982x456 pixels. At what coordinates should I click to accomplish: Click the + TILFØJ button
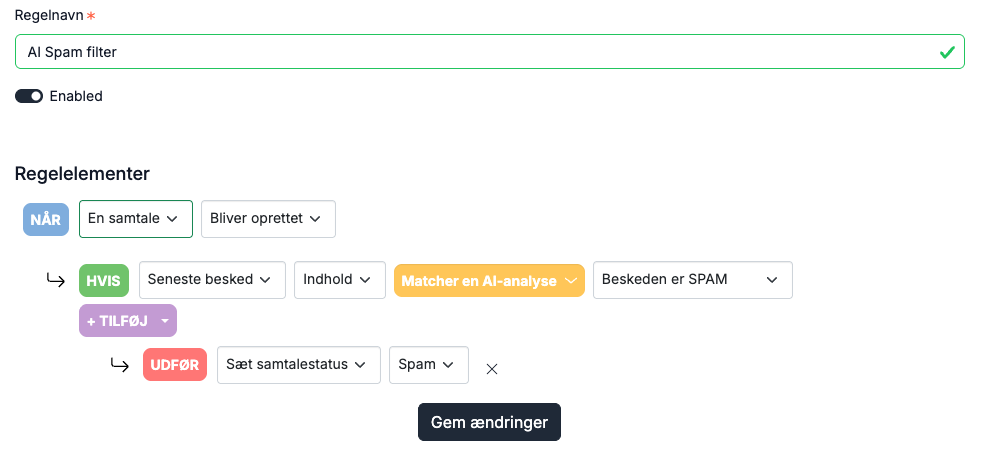click(x=128, y=321)
